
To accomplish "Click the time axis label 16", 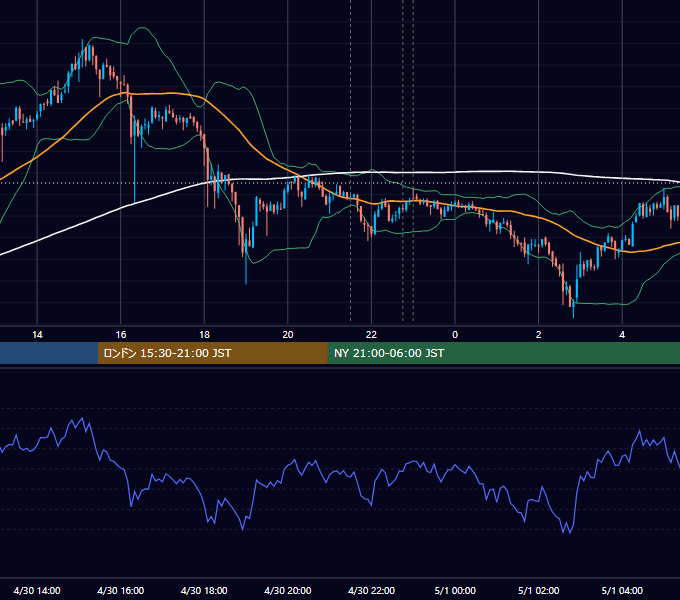I will [x=121, y=335].
